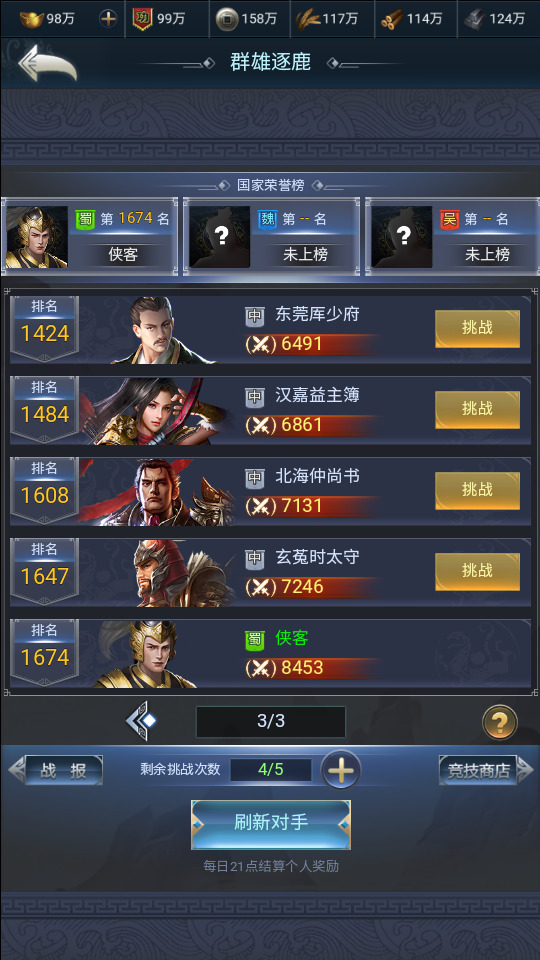Tap the red merit badge icon
540x960 pixels.
pos(142,20)
